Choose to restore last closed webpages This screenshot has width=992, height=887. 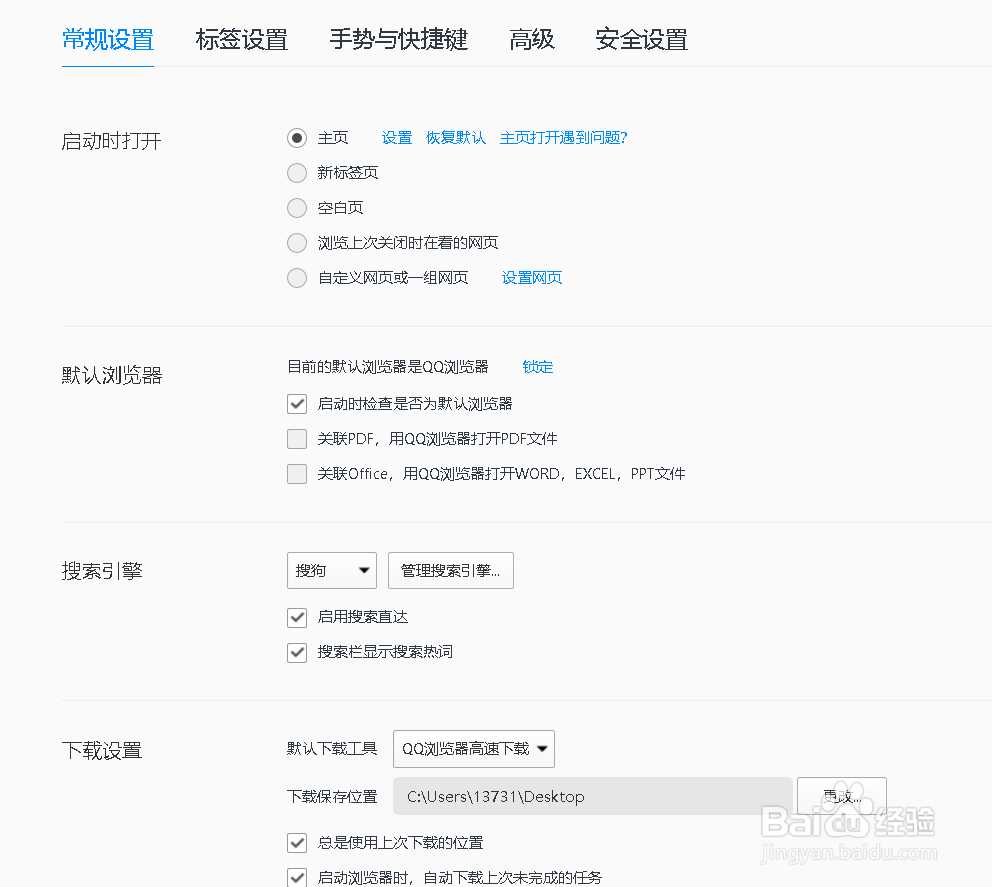pos(297,242)
